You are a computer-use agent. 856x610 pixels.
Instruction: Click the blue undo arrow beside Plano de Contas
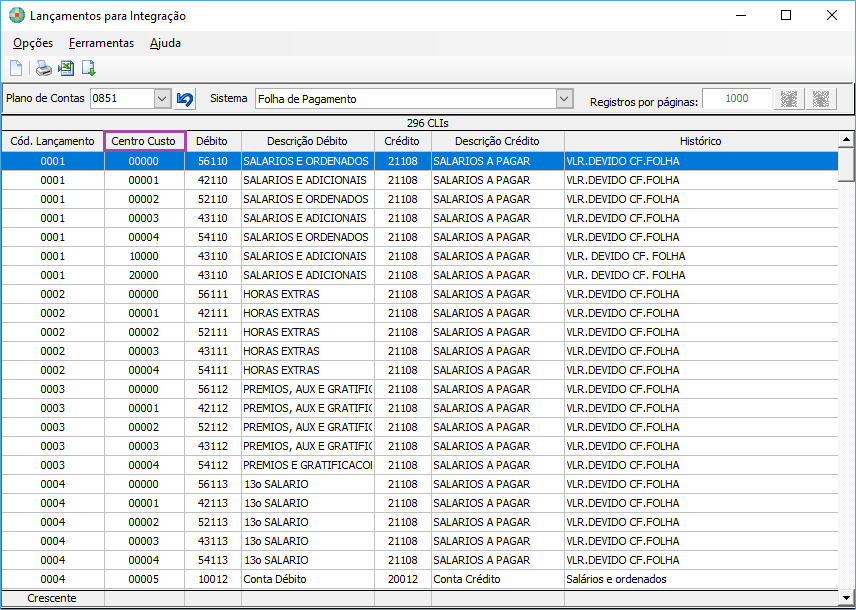tap(185, 99)
